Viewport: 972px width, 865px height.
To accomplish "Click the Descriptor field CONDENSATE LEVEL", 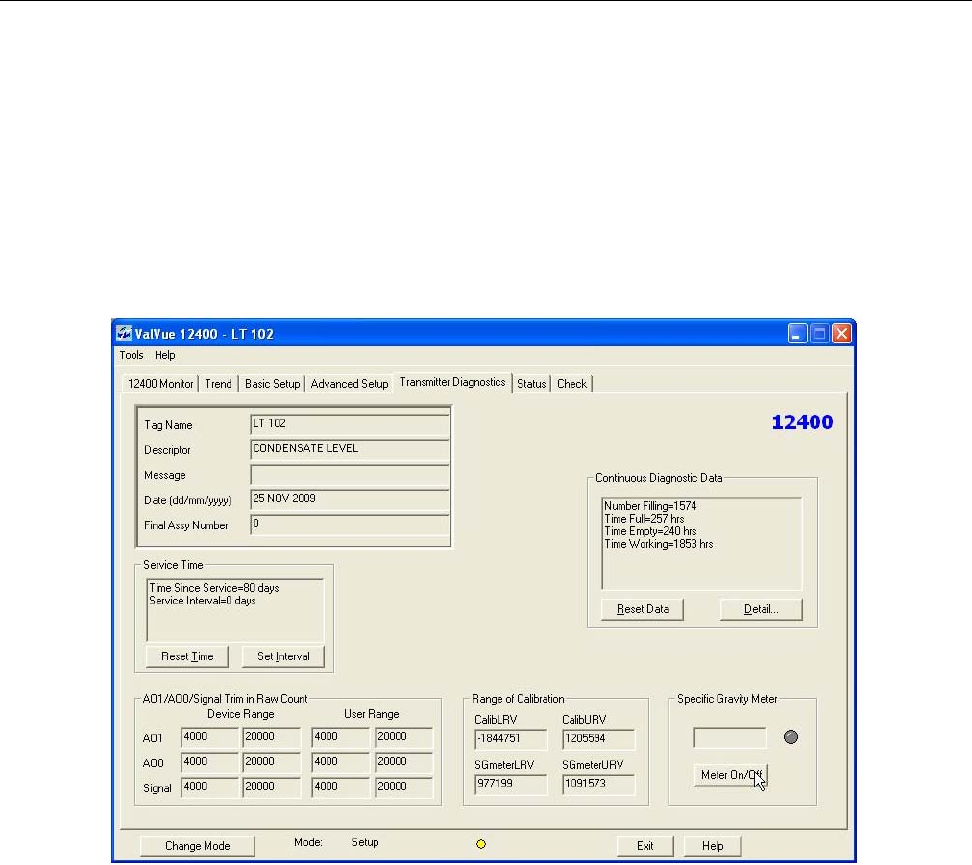I will pos(350,449).
